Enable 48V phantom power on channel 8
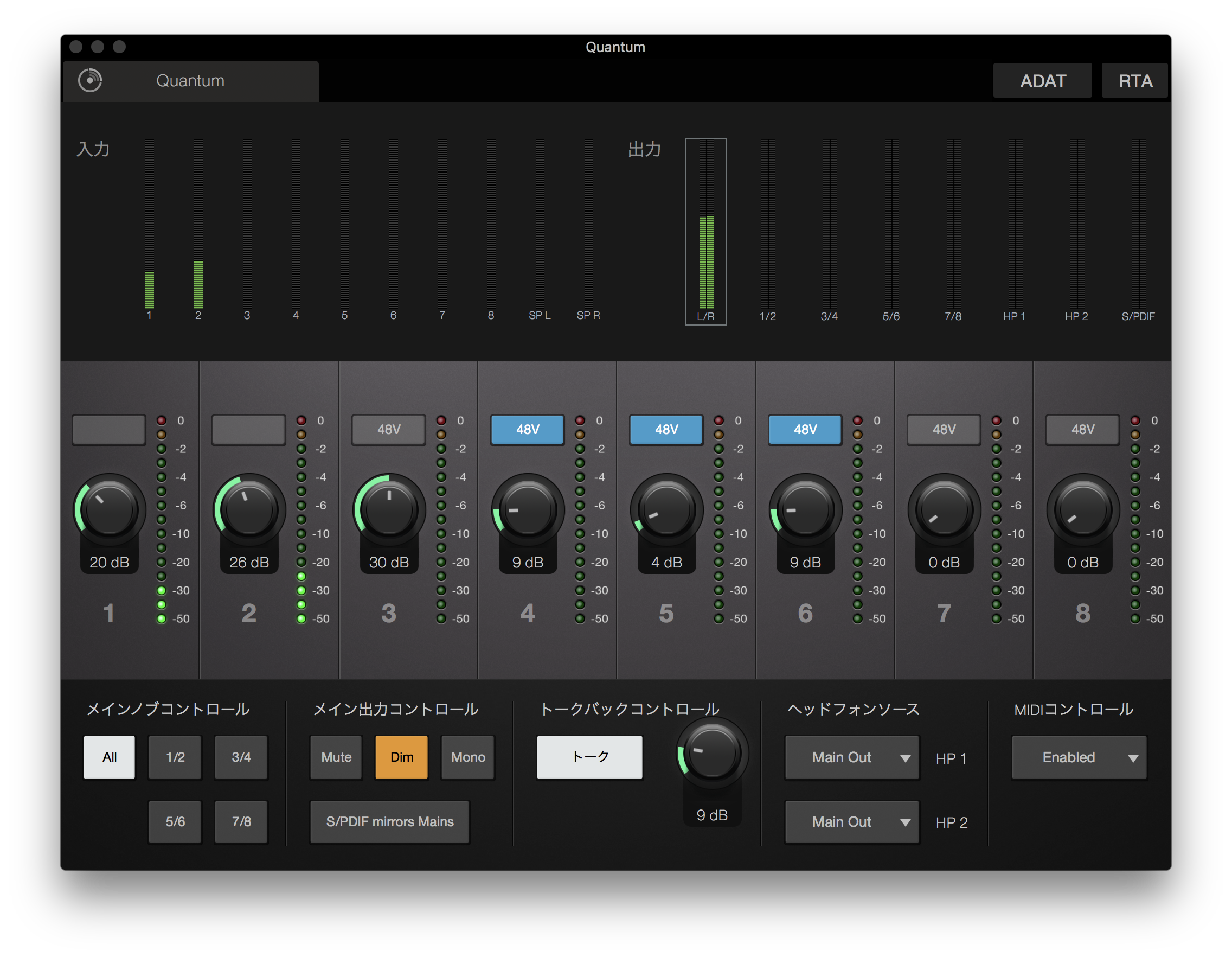The image size is (1232, 957). pyautogui.click(x=1082, y=430)
